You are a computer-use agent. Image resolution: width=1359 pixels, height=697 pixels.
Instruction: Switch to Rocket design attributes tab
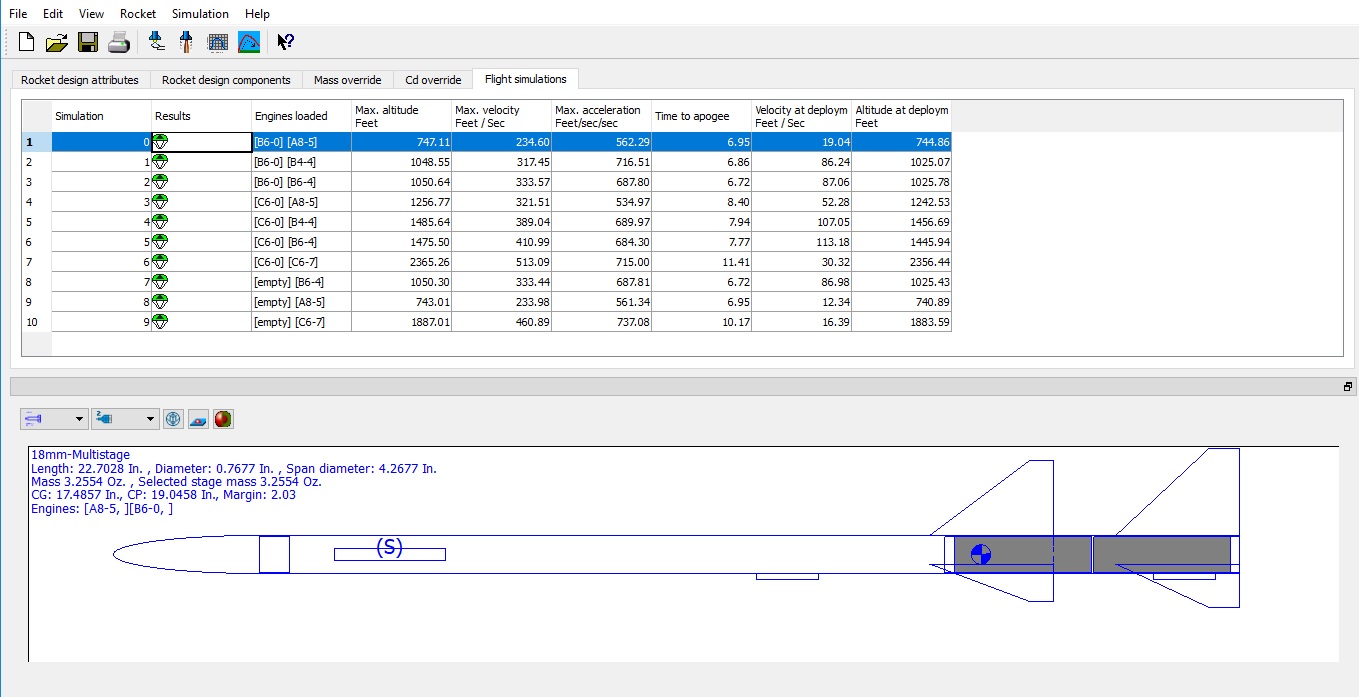(80, 80)
